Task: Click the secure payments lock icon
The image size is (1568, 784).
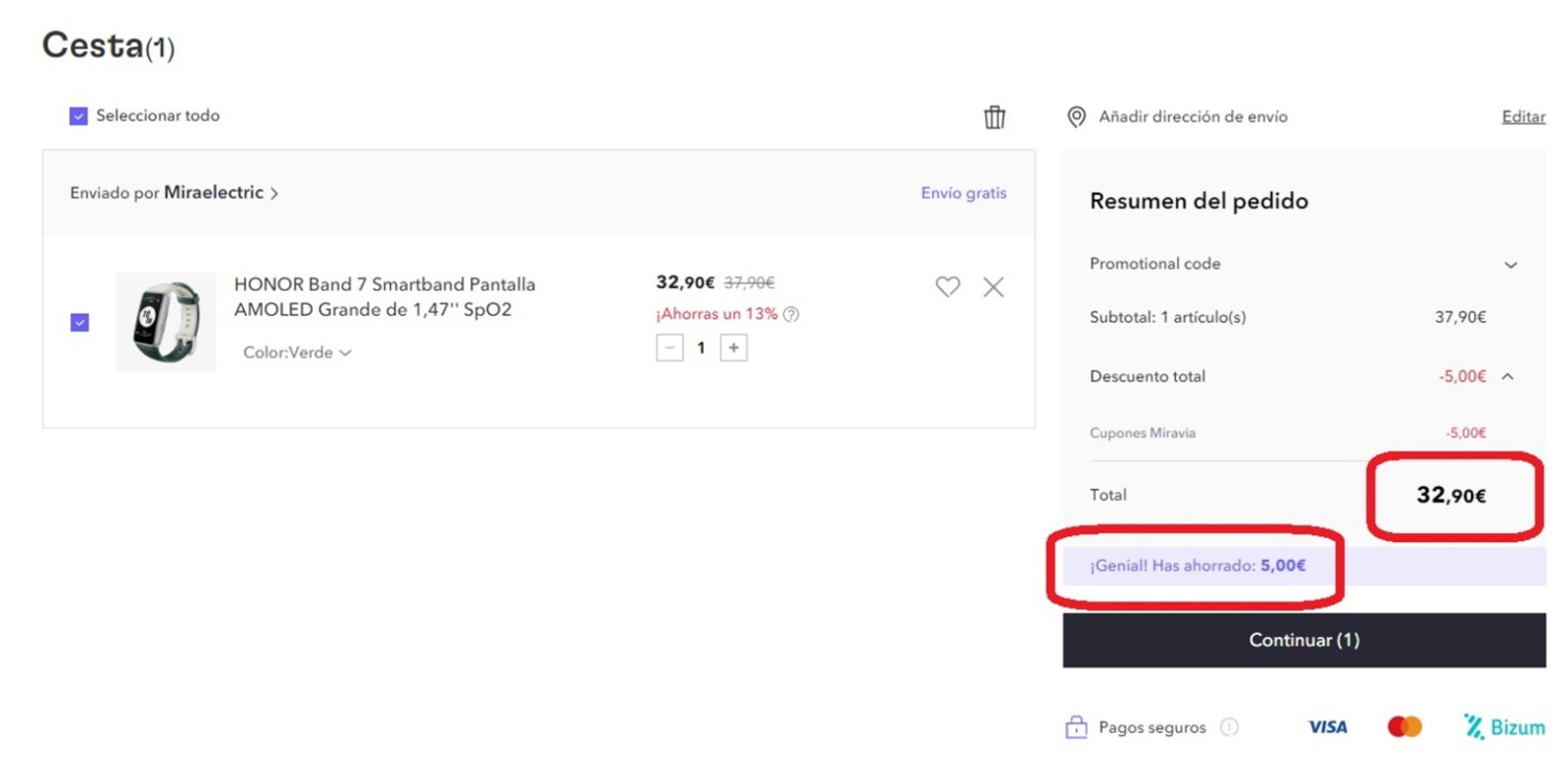Action: point(1076,727)
